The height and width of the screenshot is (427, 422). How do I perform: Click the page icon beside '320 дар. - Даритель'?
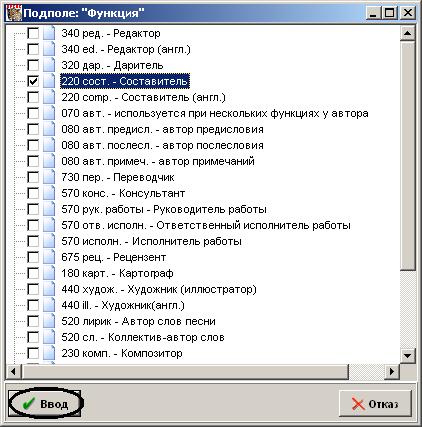click(x=49, y=65)
